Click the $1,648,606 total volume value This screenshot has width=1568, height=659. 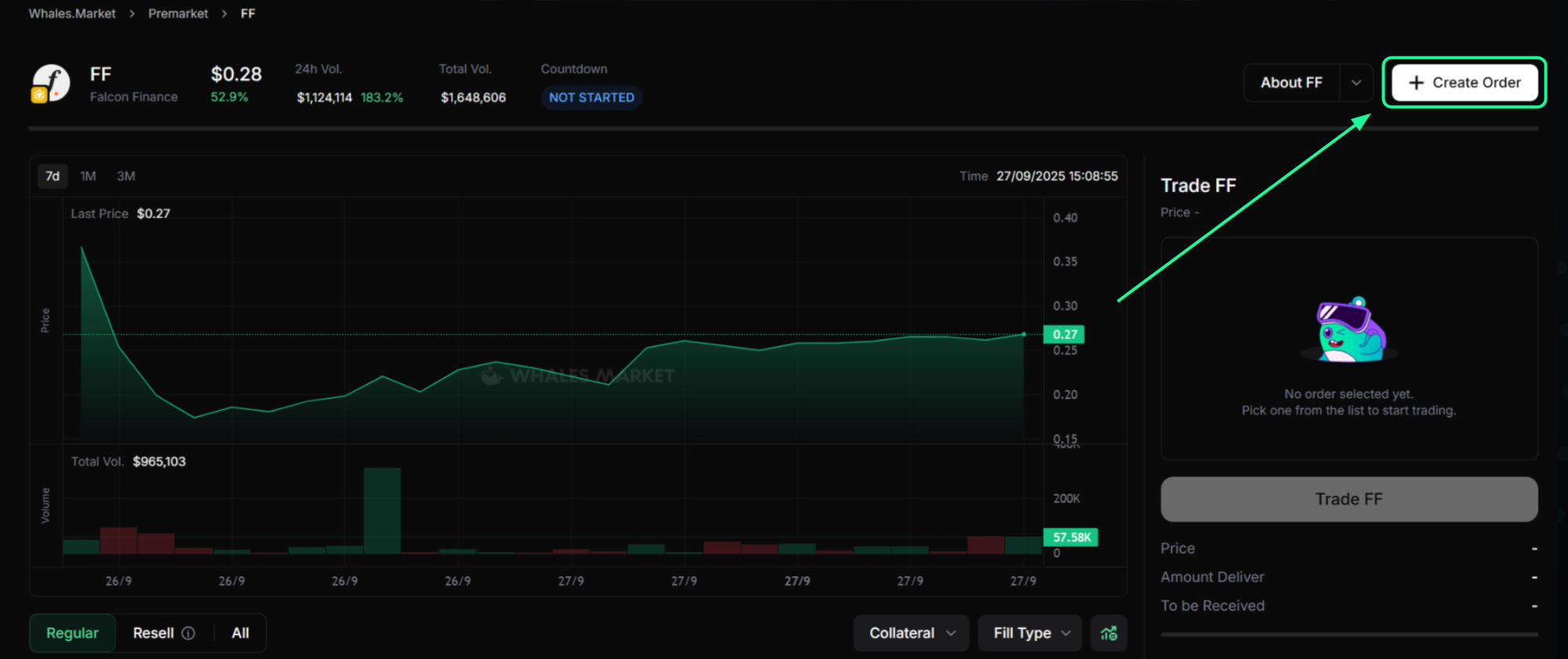coord(473,98)
